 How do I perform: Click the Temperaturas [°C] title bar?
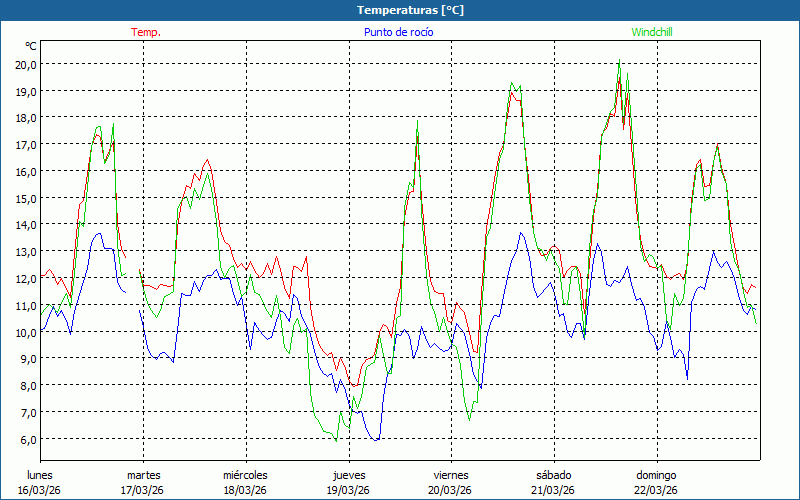point(400,10)
